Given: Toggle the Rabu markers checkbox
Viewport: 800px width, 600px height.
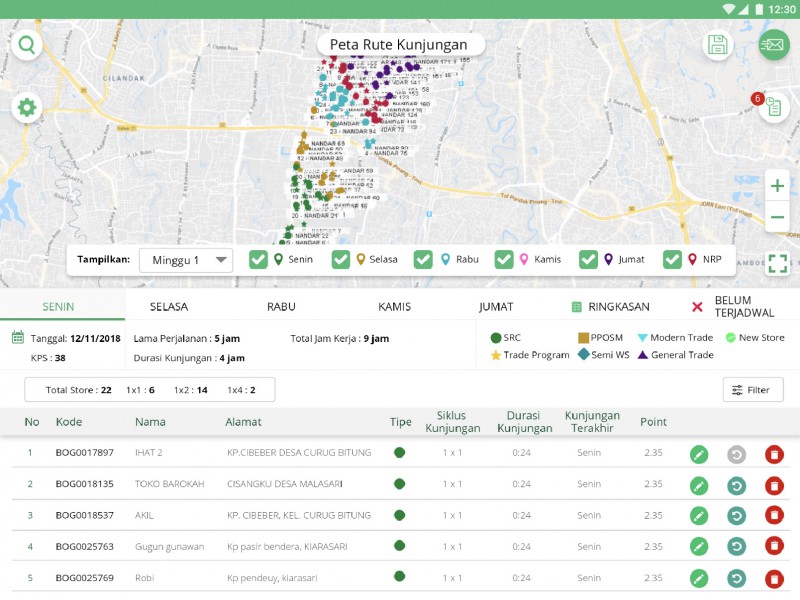Looking at the screenshot, I should click(423, 260).
